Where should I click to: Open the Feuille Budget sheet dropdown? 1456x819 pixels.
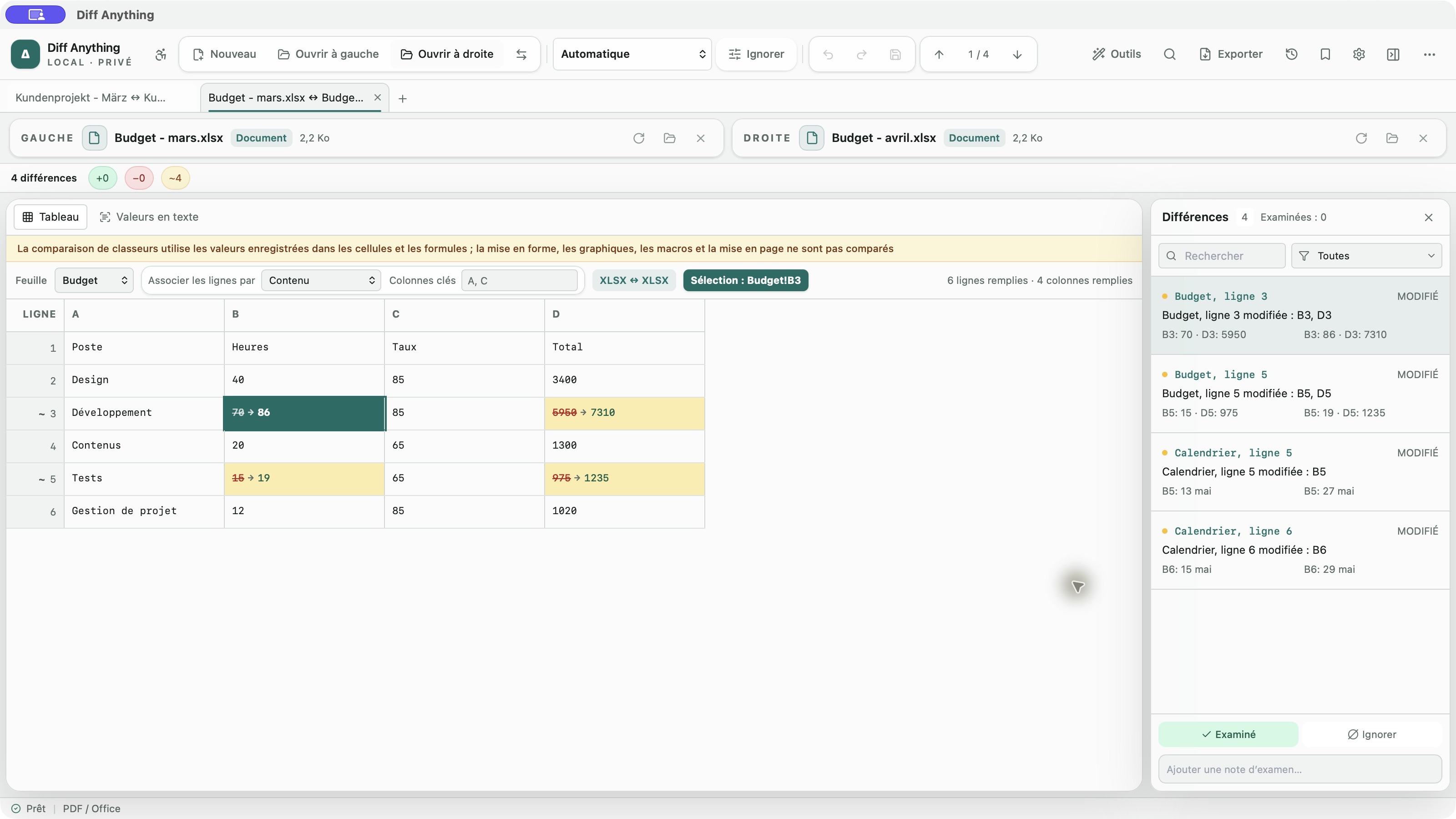[x=94, y=280]
